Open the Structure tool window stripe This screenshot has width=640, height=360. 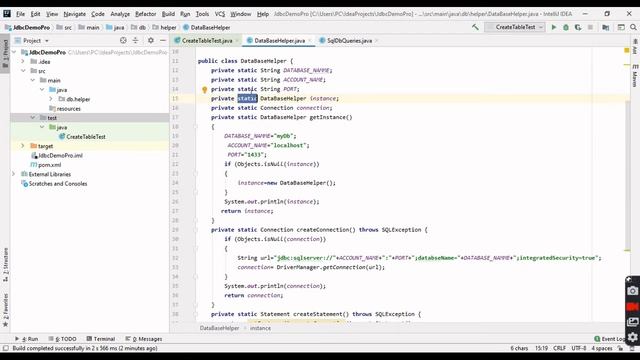[5, 264]
